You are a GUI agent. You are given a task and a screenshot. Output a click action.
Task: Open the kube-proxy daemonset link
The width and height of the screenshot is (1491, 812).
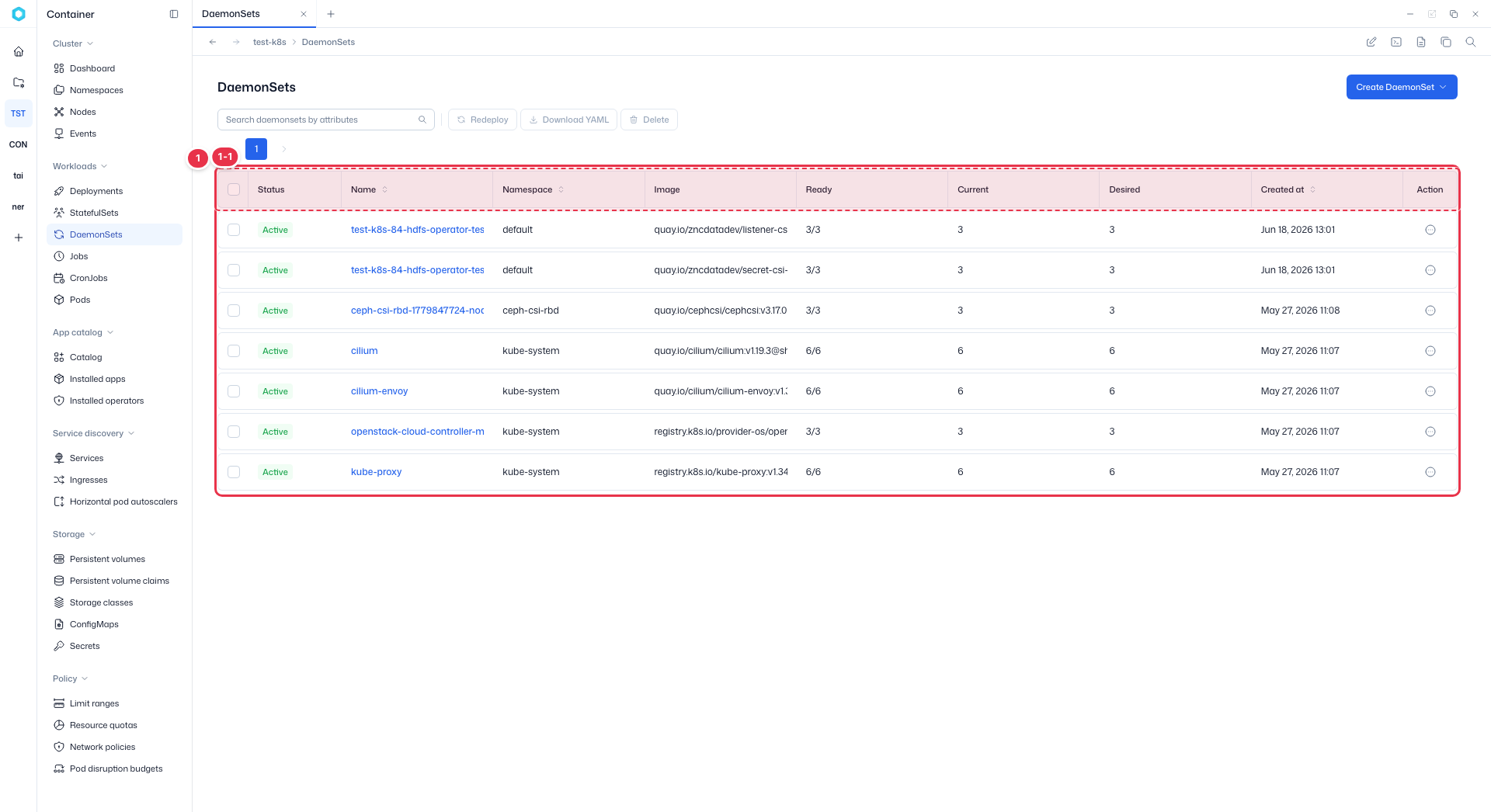376,472
